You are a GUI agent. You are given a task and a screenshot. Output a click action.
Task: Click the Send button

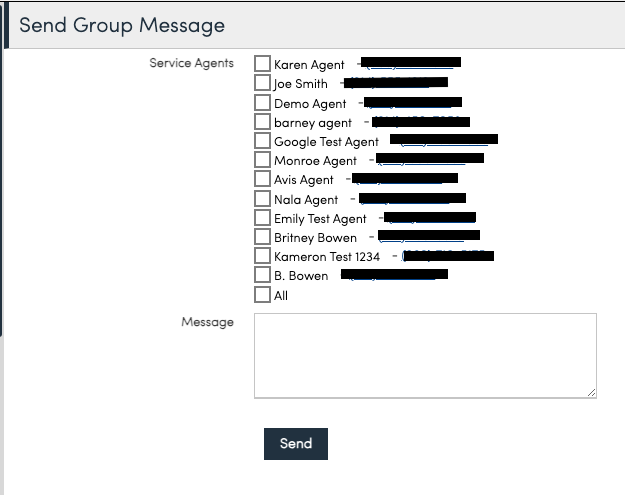296,444
